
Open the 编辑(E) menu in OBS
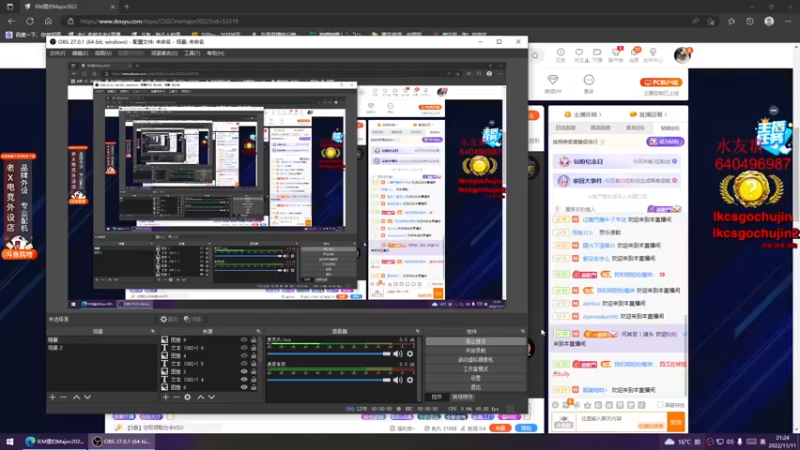pyautogui.click(x=80, y=53)
